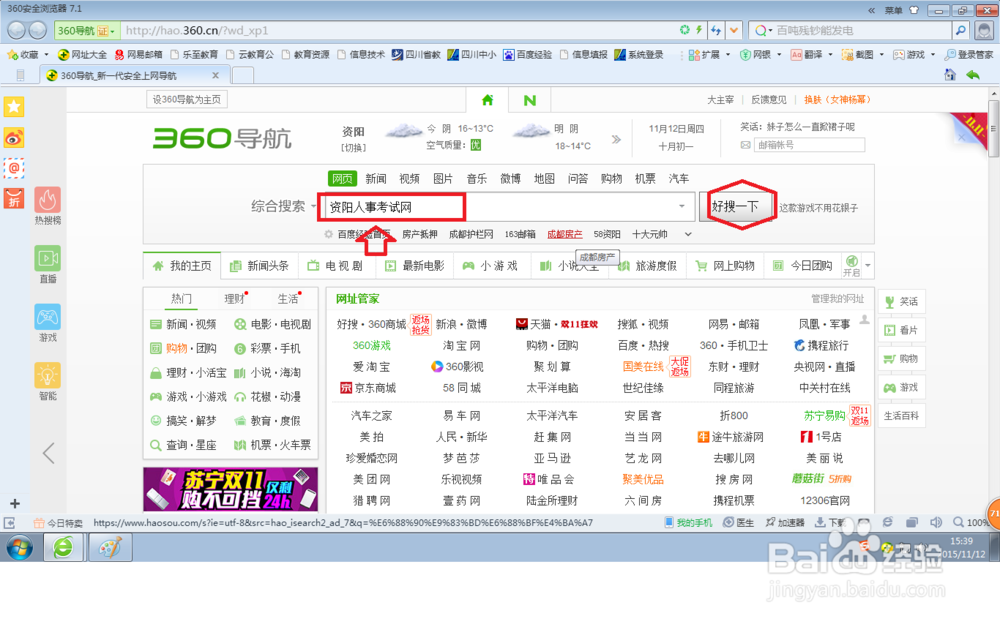Open 360 browser from the taskbar
1000x624 pixels.
click(63, 547)
